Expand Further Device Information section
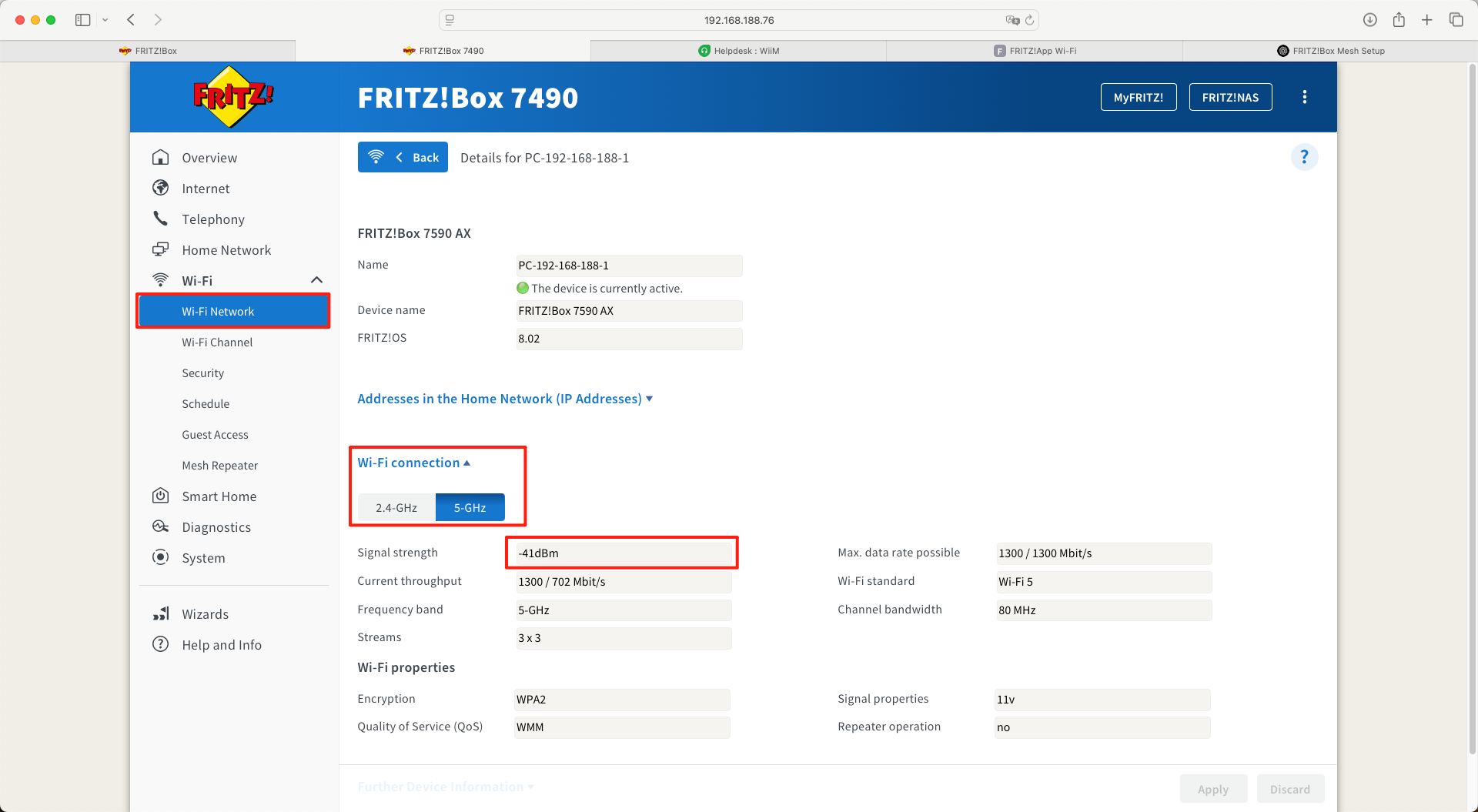Viewport: 1478px width, 812px height. tap(446, 787)
